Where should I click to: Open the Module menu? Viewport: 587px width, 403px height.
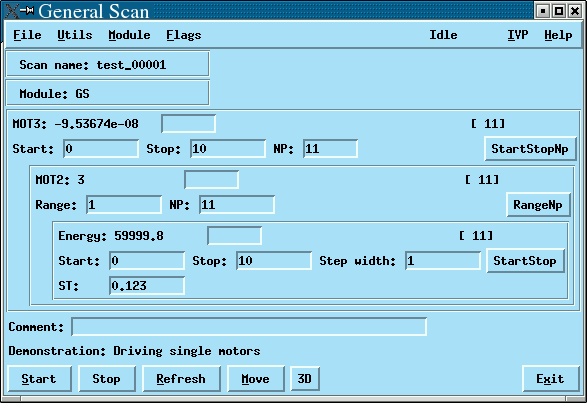(129, 35)
